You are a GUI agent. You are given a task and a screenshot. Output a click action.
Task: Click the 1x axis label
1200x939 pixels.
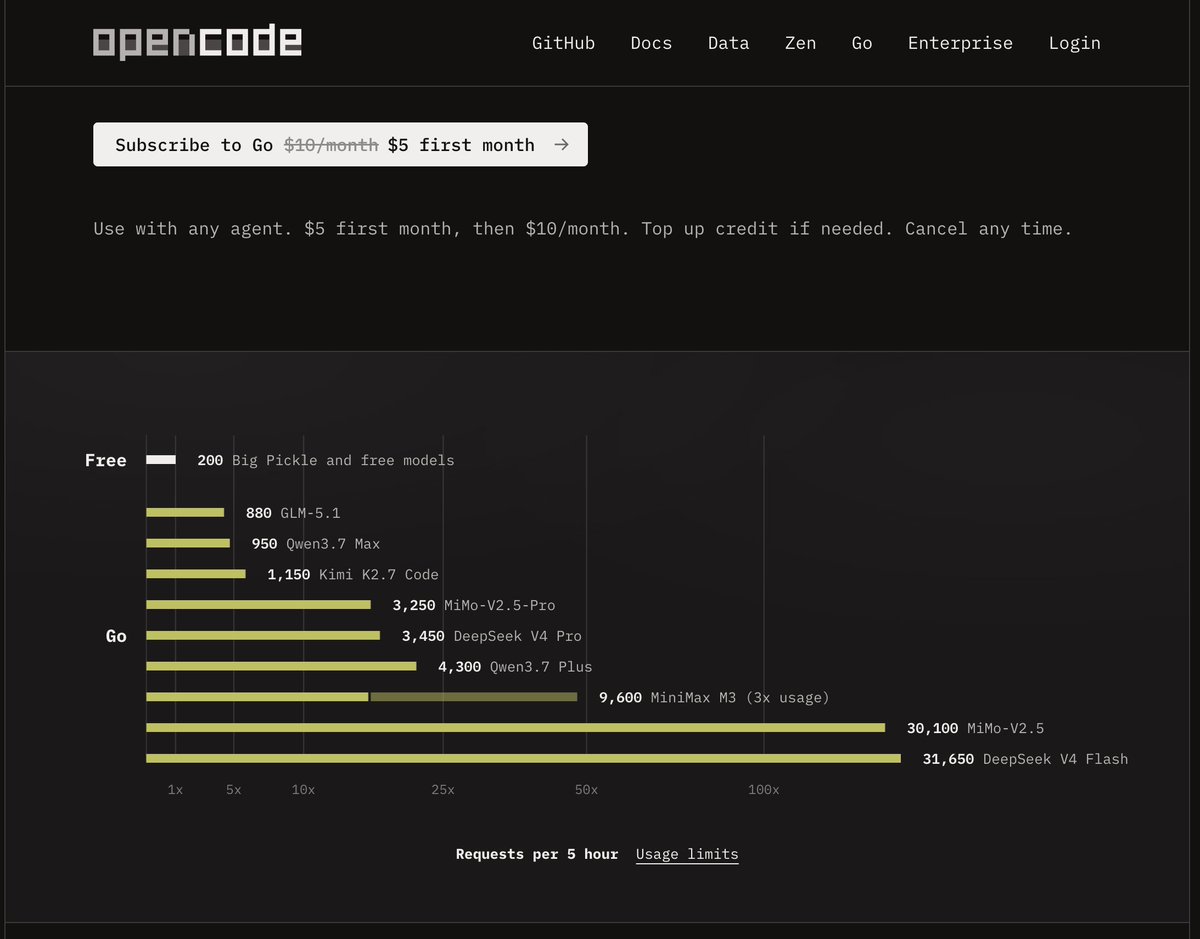point(175,790)
